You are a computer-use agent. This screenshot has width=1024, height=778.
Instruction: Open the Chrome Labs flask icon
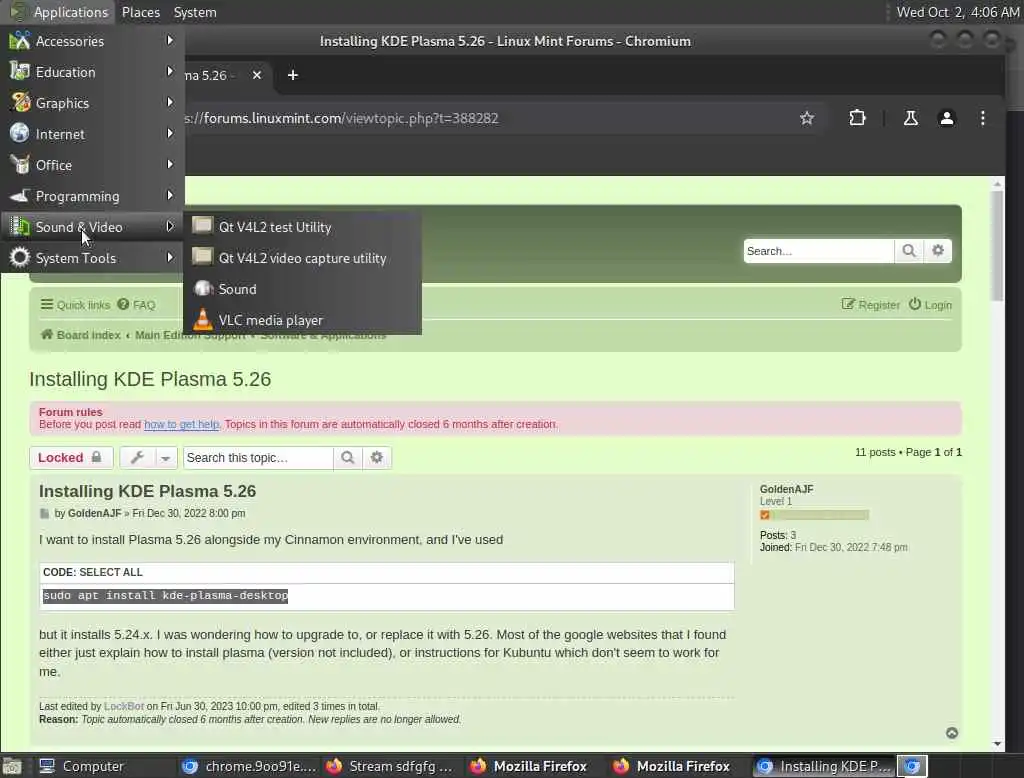pos(910,118)
